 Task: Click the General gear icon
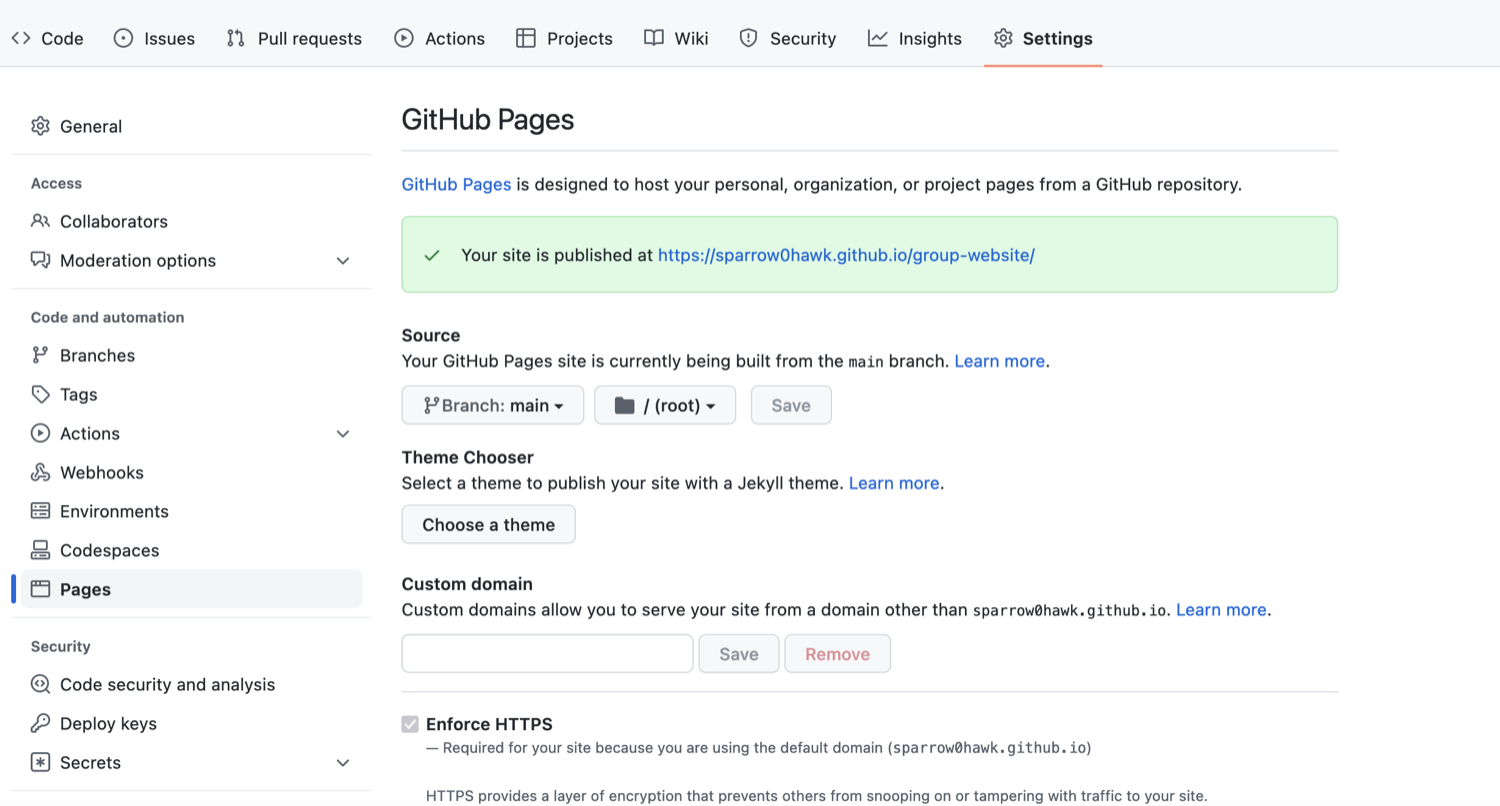tap(40, 126)
